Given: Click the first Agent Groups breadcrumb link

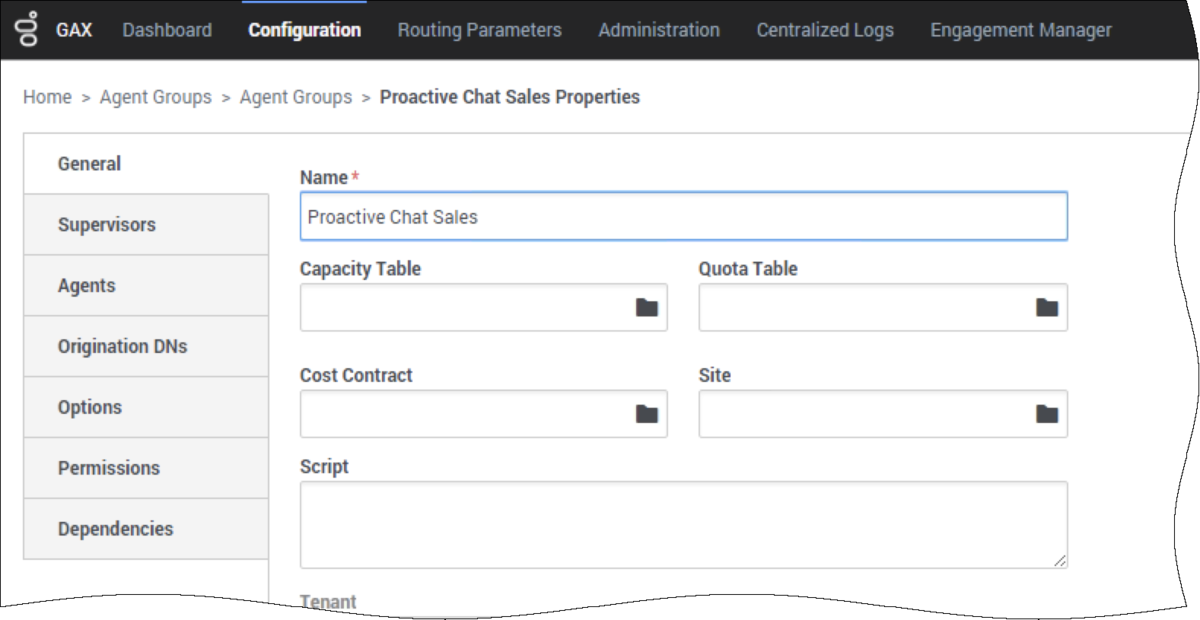Looking at the screenshot, I should pos(156,97).
